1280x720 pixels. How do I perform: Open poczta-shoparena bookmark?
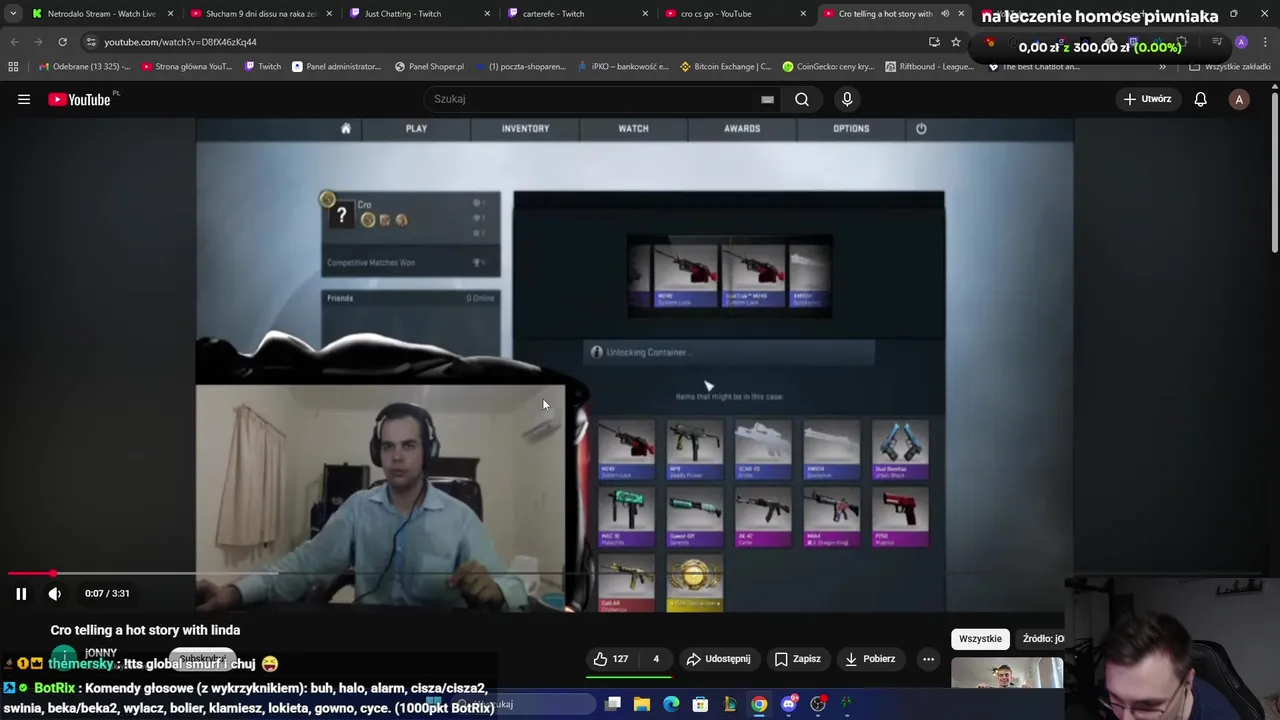[x=520, y=66]
